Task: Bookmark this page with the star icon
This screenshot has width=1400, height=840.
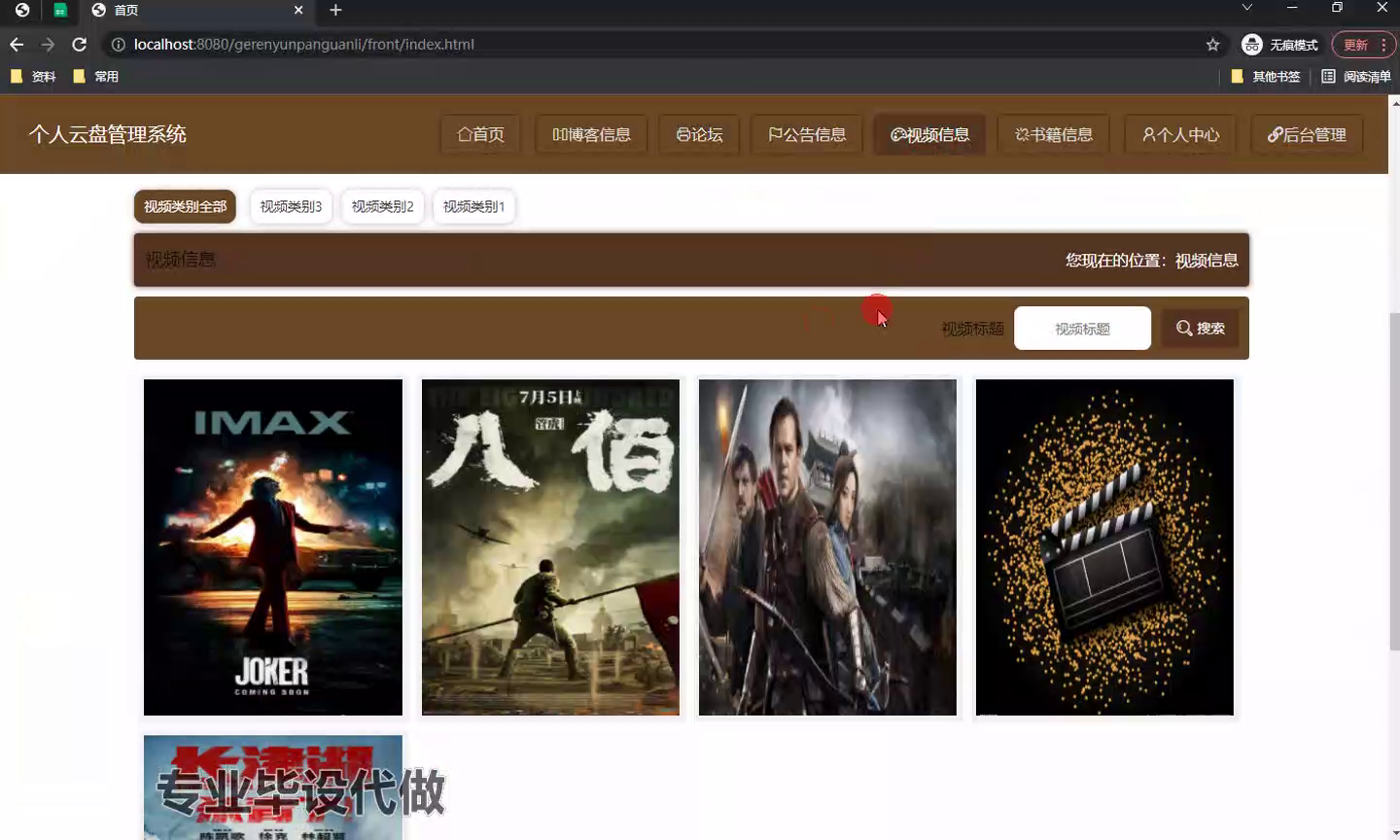Action: tap(1212, 45)
